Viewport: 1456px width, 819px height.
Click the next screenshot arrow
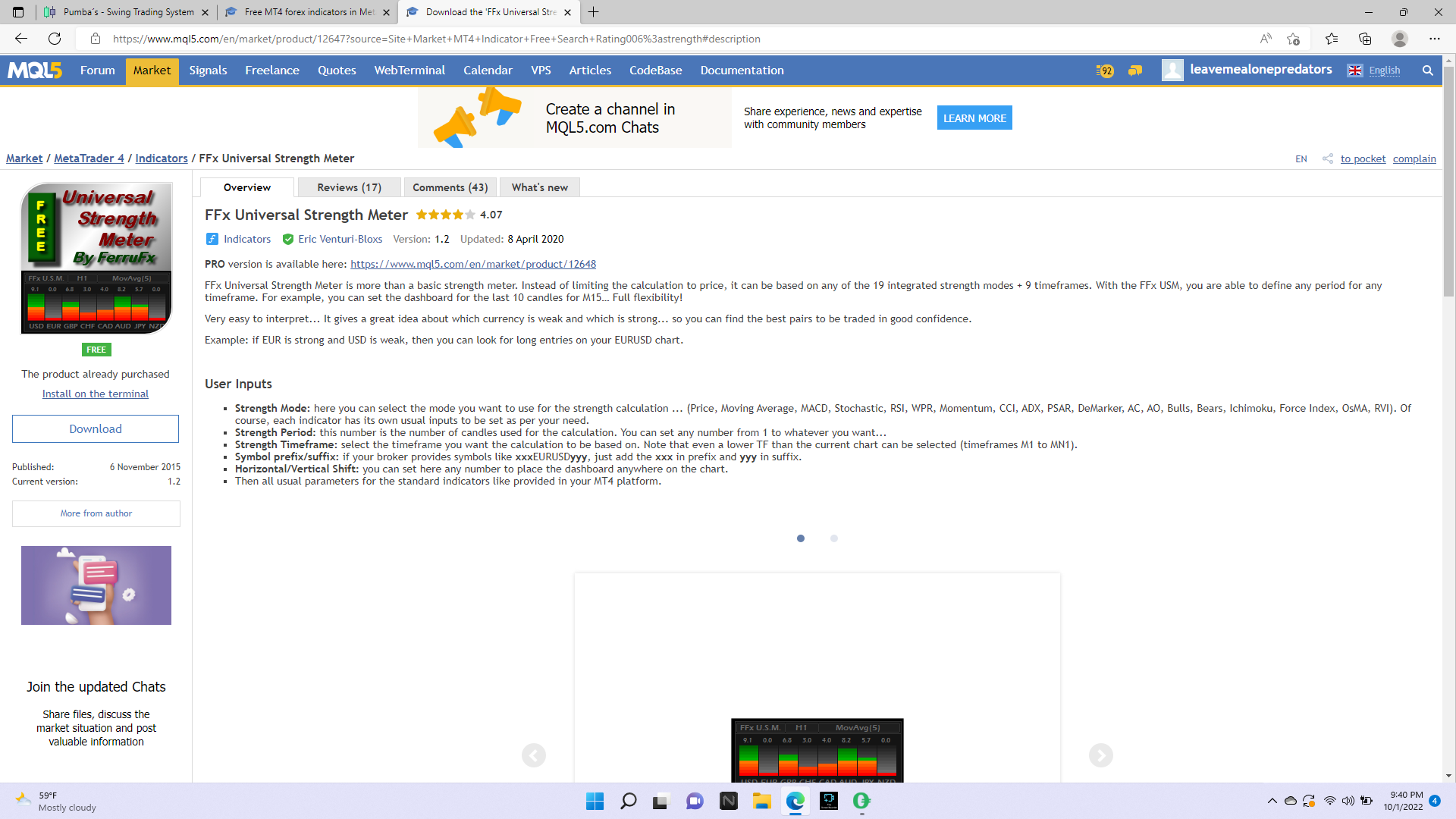pyautogui.click(x=1100, y=755)
